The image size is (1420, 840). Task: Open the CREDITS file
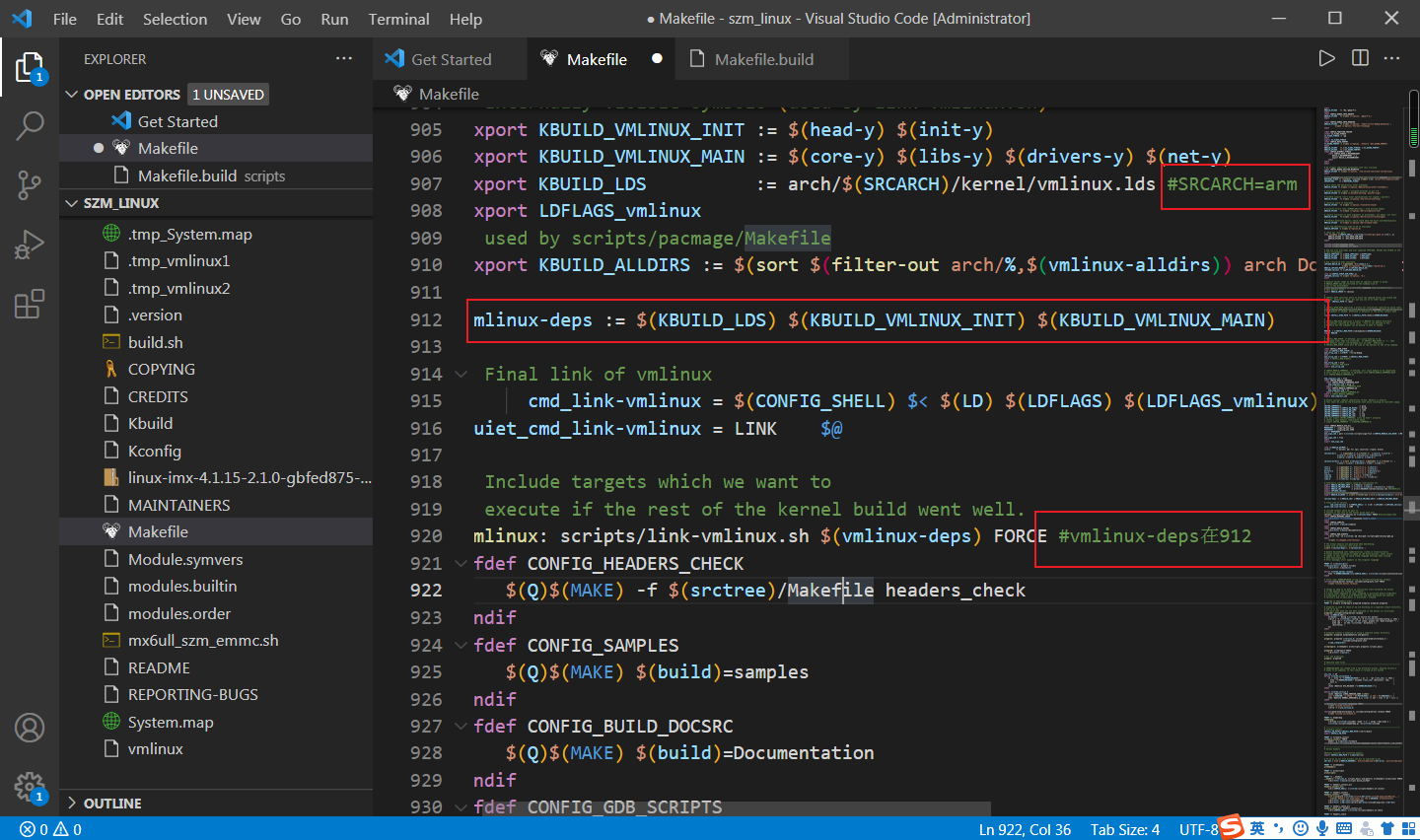point(216,396)
